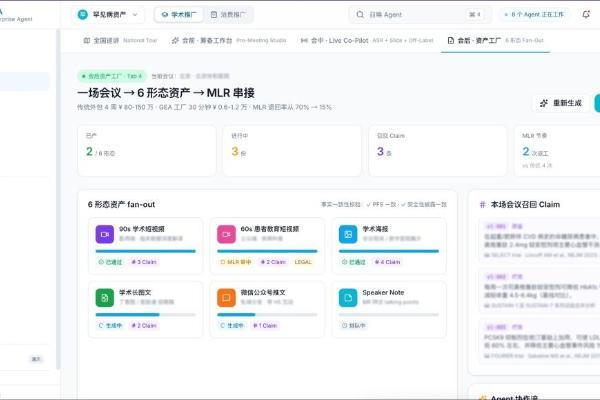Click the 1 Claim tag on 微信公众号推文
The image size is (600, 400).
click(265, 326)
